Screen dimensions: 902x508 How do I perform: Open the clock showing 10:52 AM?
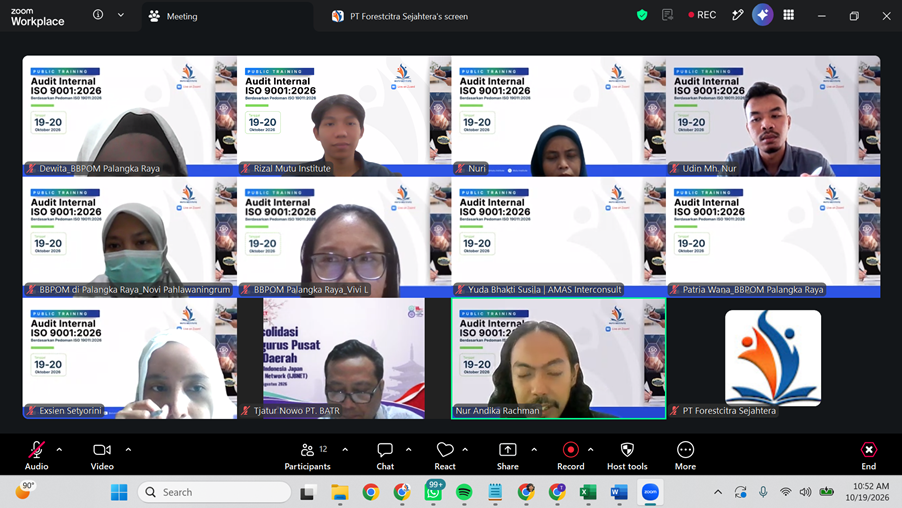867,492
